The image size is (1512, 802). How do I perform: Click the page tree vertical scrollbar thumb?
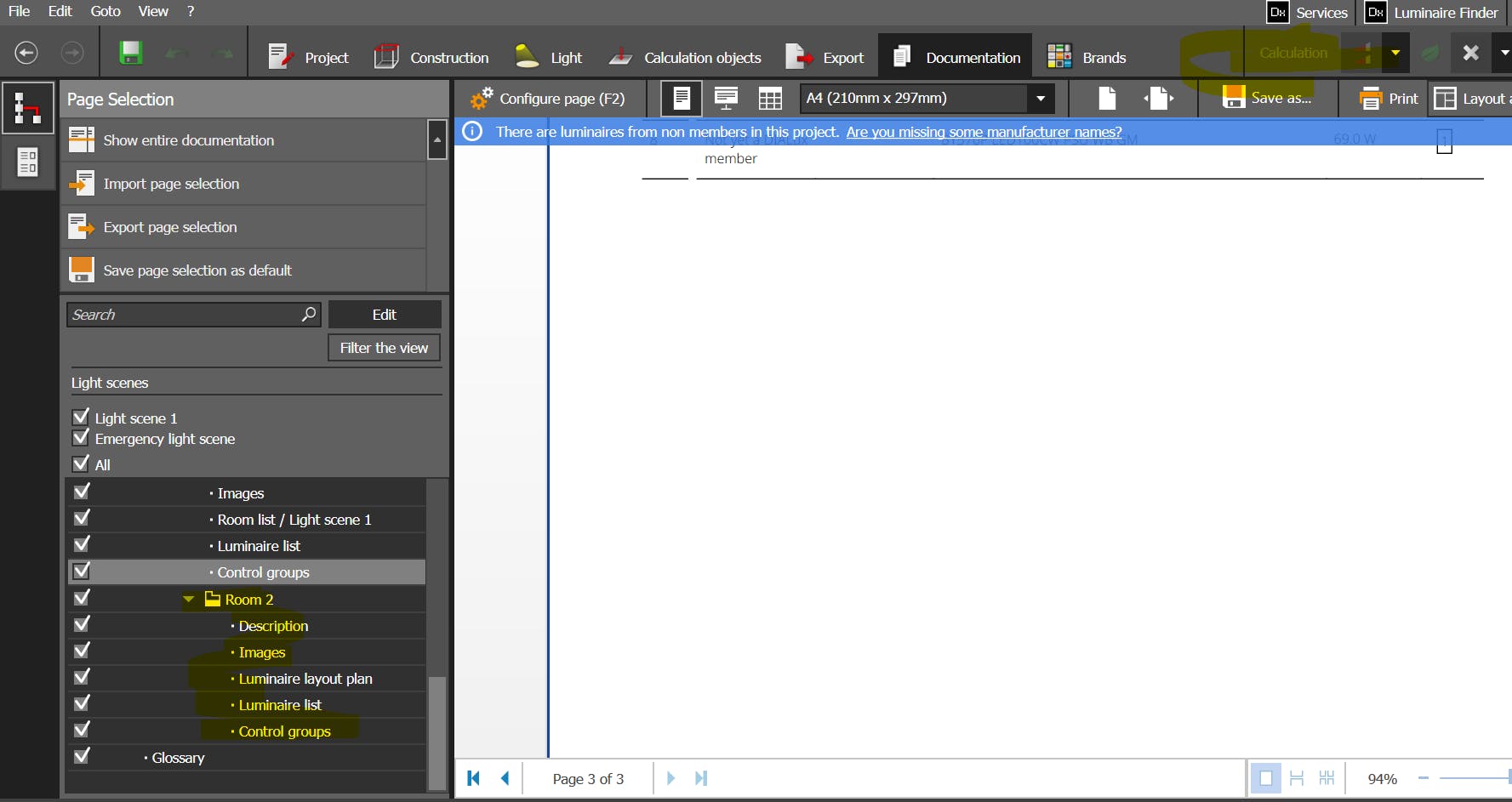point(437,732)
